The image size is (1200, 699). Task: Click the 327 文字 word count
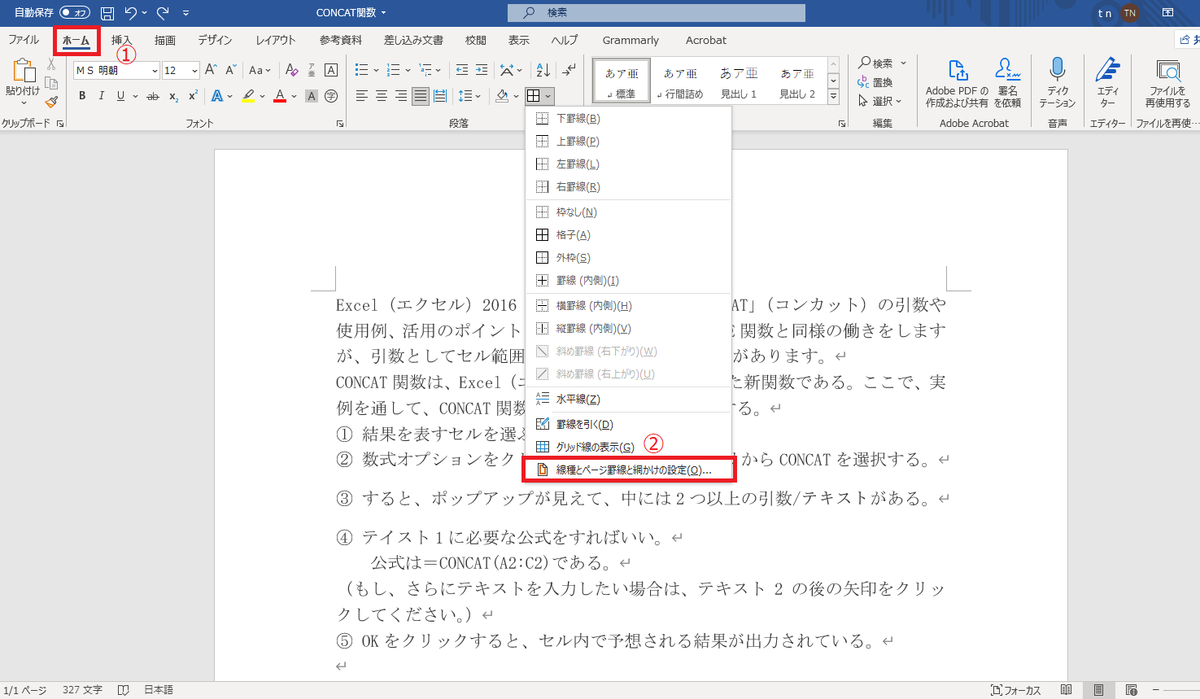81,690
